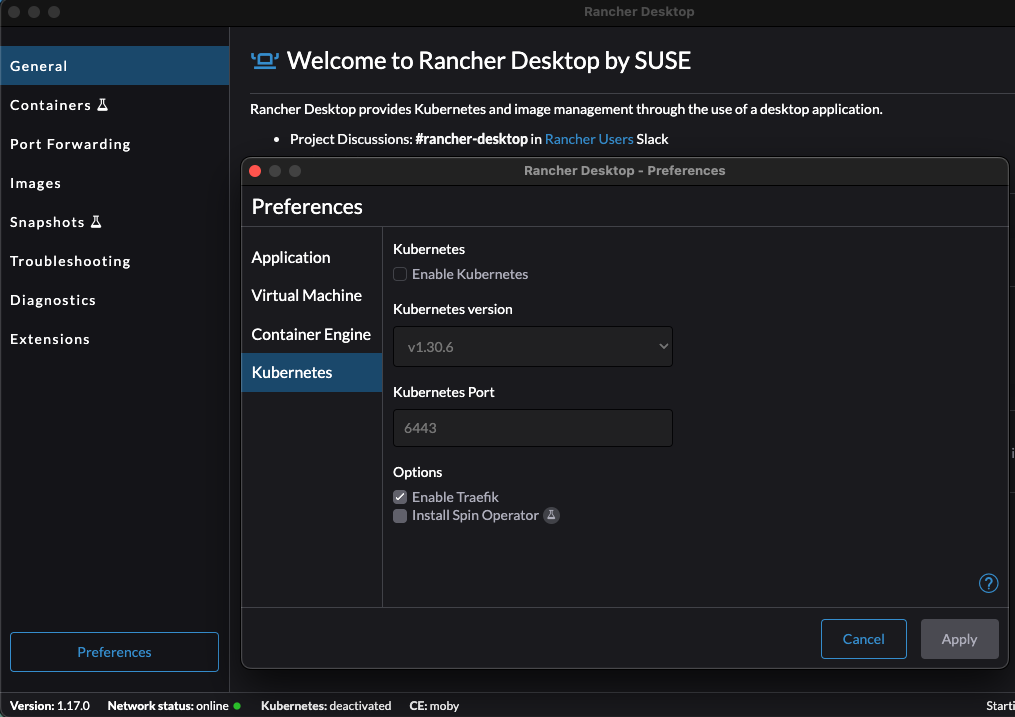Uncheck the Enable Traefik option
Screen dimensions: 1015x717
[400, 497]
